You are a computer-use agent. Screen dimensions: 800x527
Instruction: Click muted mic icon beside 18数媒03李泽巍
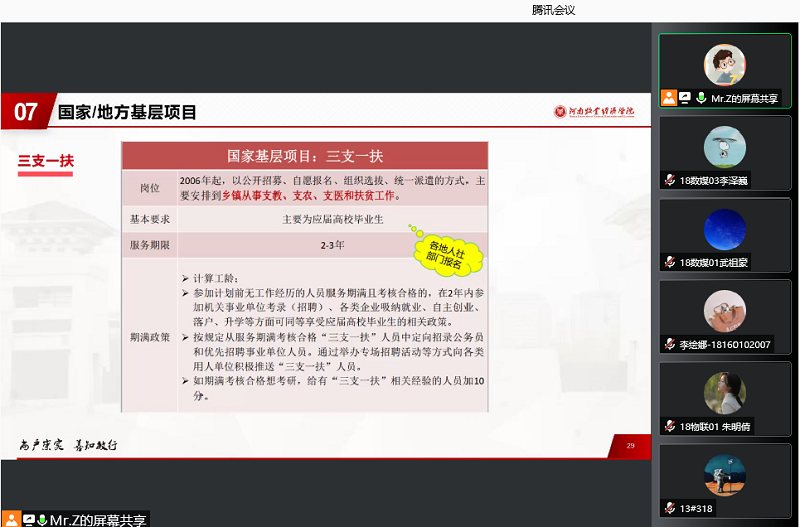[669, 180]
